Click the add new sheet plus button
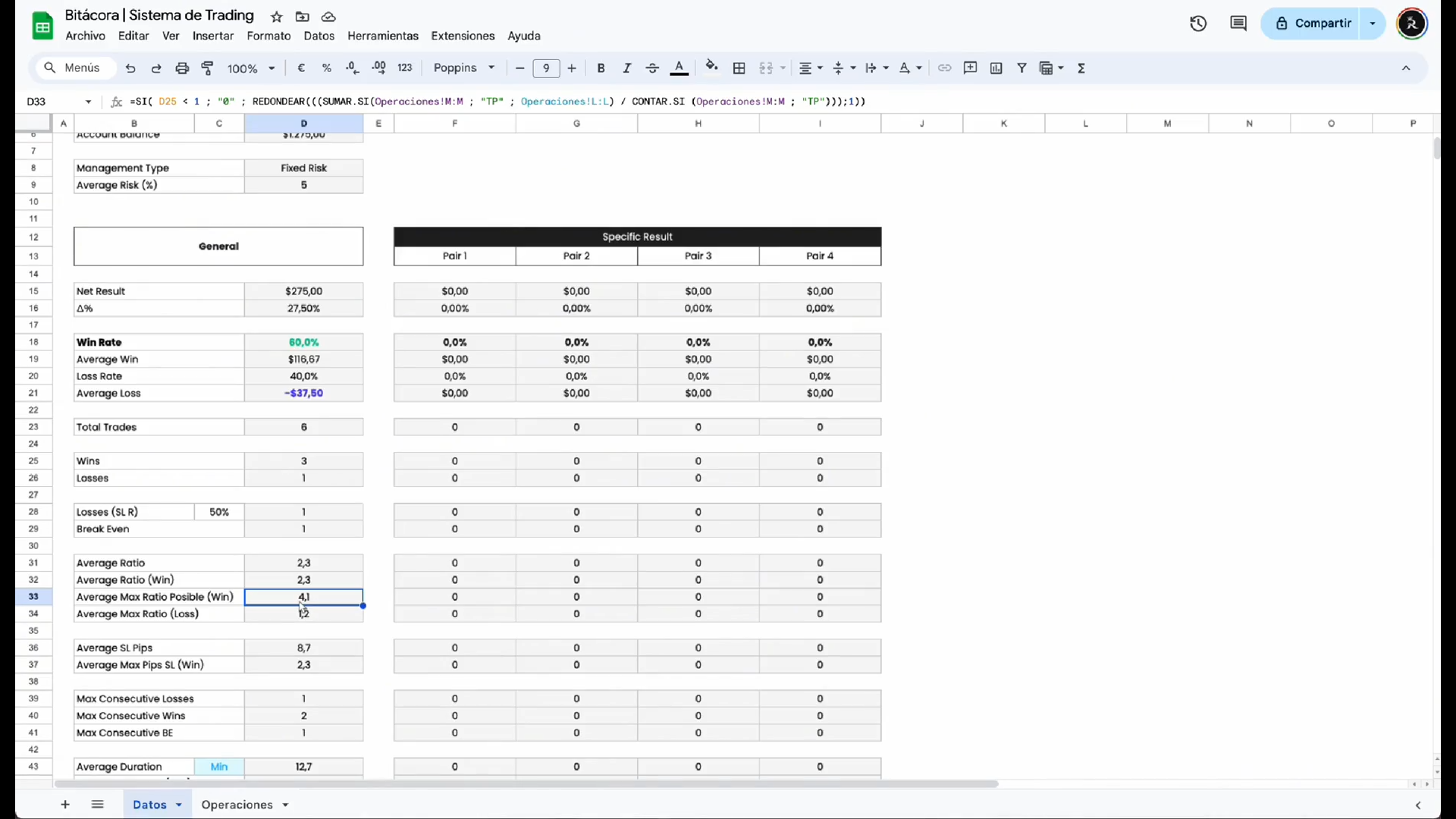Image resolution: width=1456 pixels, height=819 pixels. [65, 805]
